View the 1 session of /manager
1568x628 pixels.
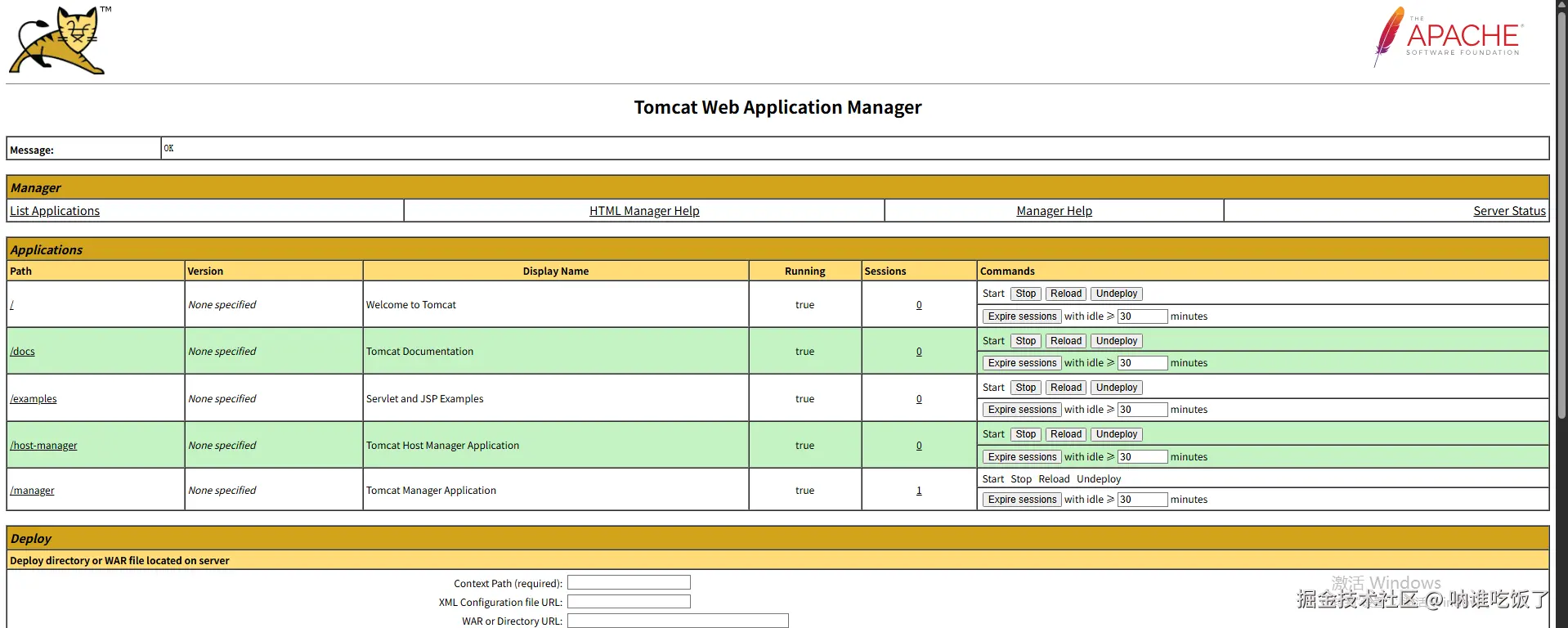coord(919,491)
